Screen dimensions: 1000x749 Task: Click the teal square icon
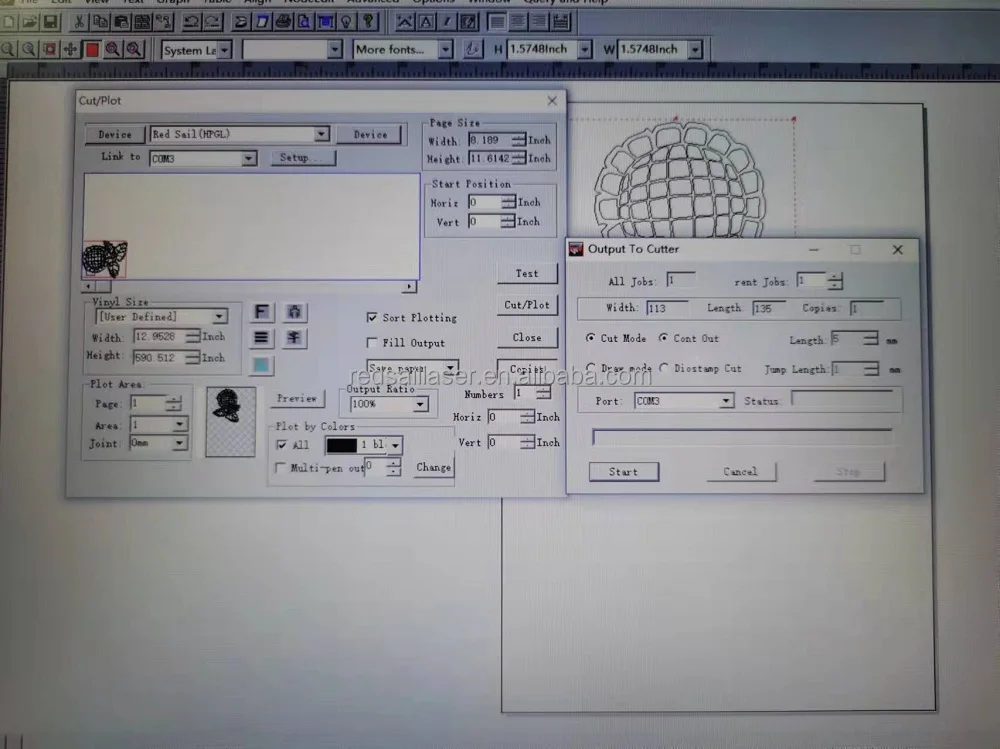click(262, 365)
